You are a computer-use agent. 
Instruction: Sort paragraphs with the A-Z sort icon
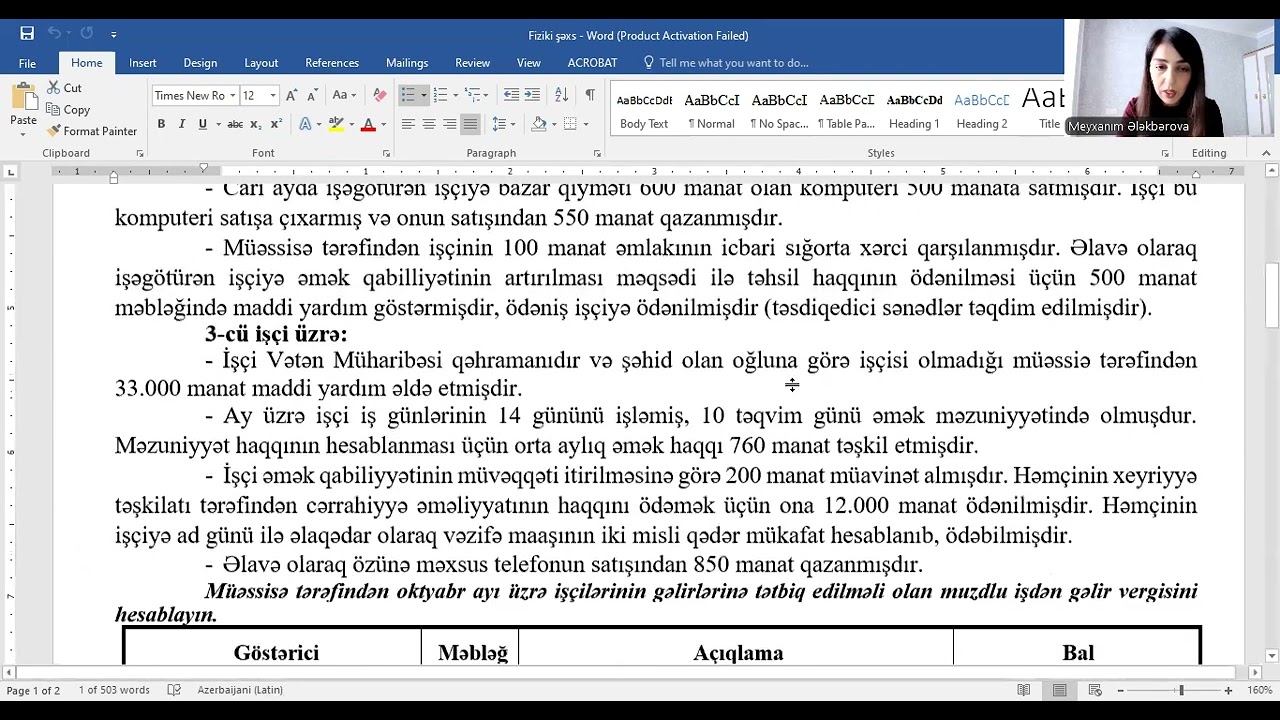pyautogui.click(x=561, y=95)
